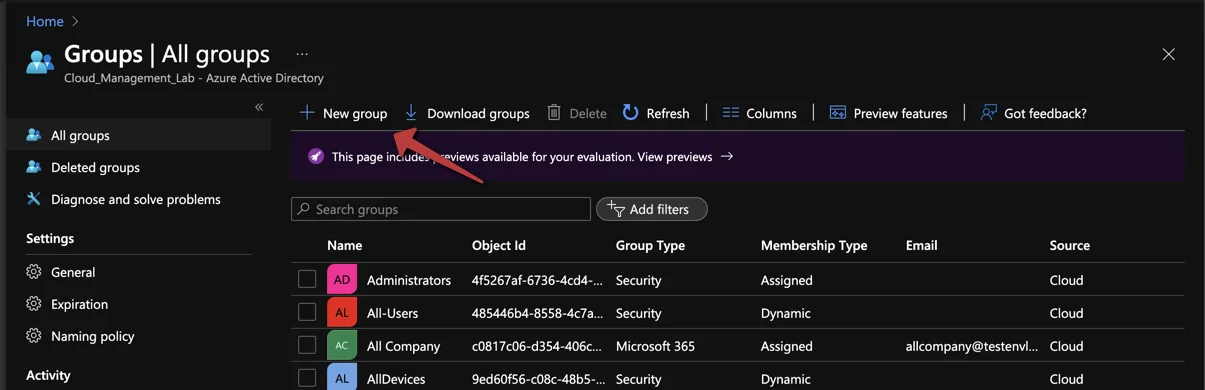This screenshot has width=1205, height=390.
Task: Click the object id starting c0817c06
Action: click(x=537, y=346)
